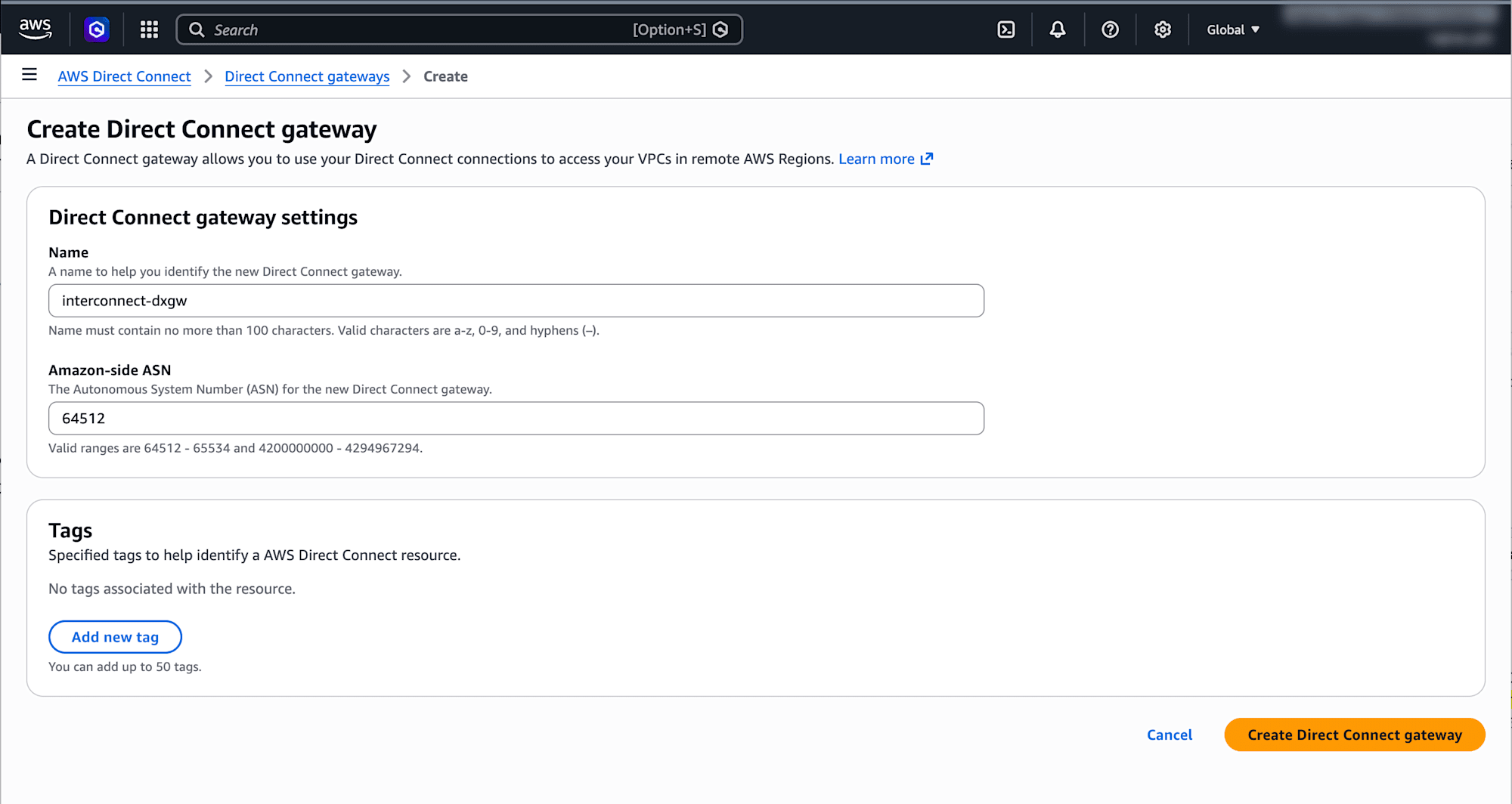Click the Create Direct Connect gateway heading
This screenshot has height=804, width=1512.
point(202,129)
